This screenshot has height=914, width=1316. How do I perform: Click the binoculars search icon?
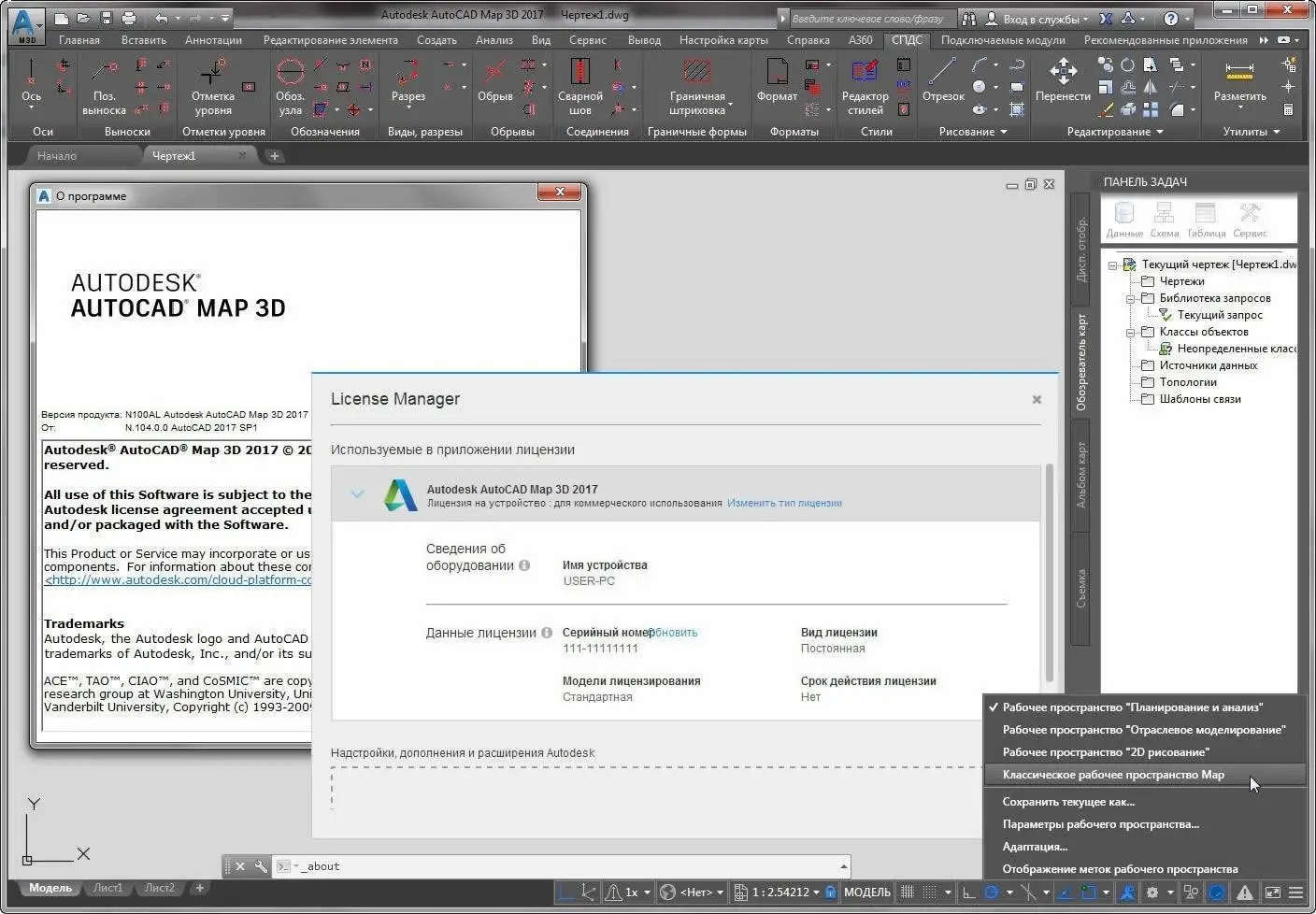[x=969, y=18]
